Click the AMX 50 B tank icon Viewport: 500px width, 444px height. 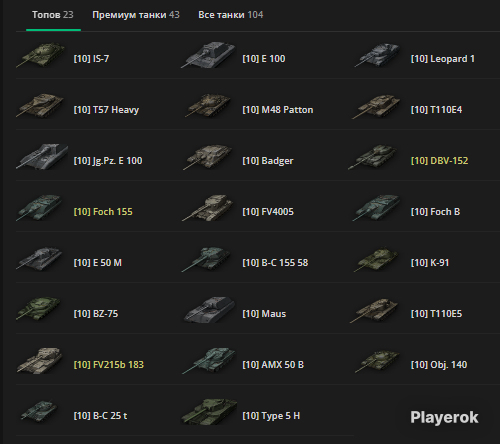(209, 360)
